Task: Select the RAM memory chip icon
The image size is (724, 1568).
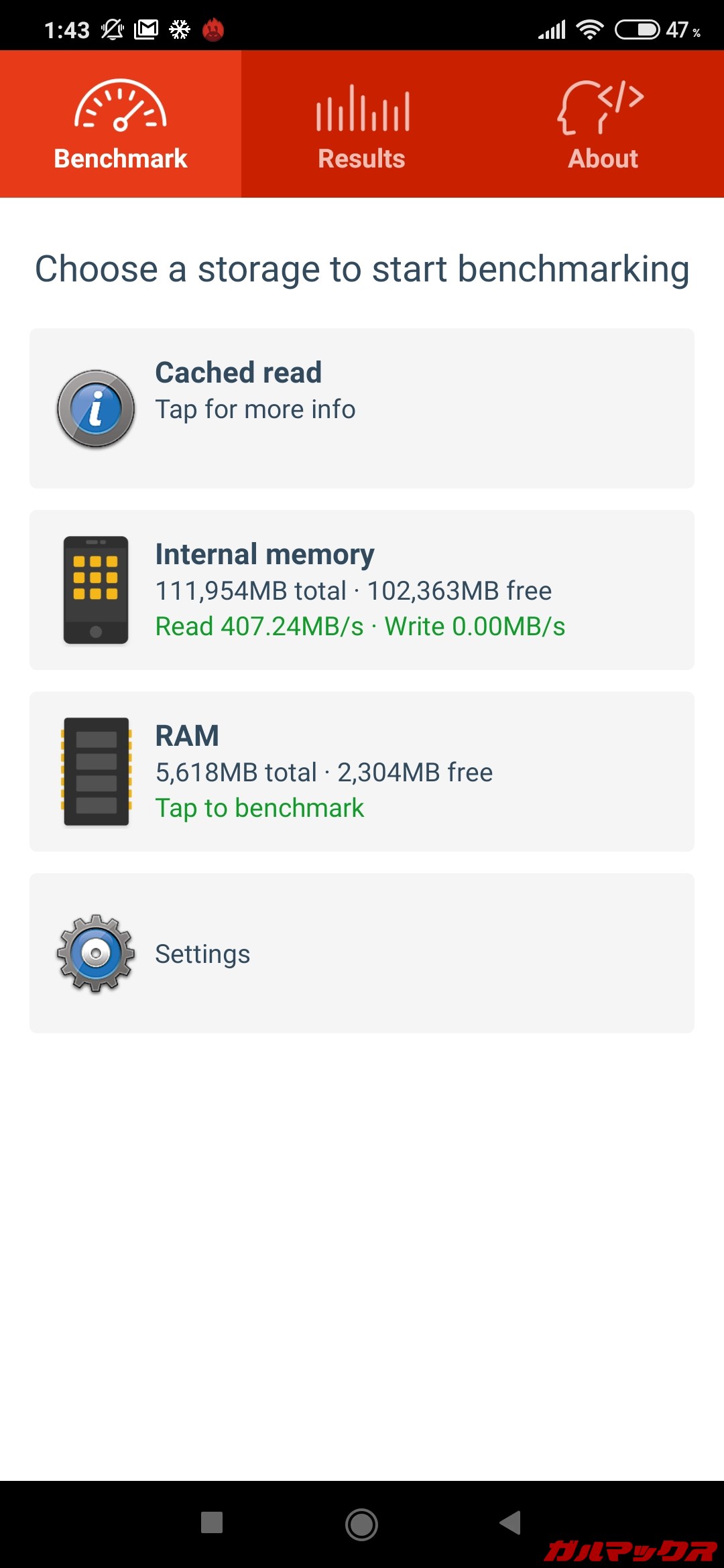Action: point(95,771)
